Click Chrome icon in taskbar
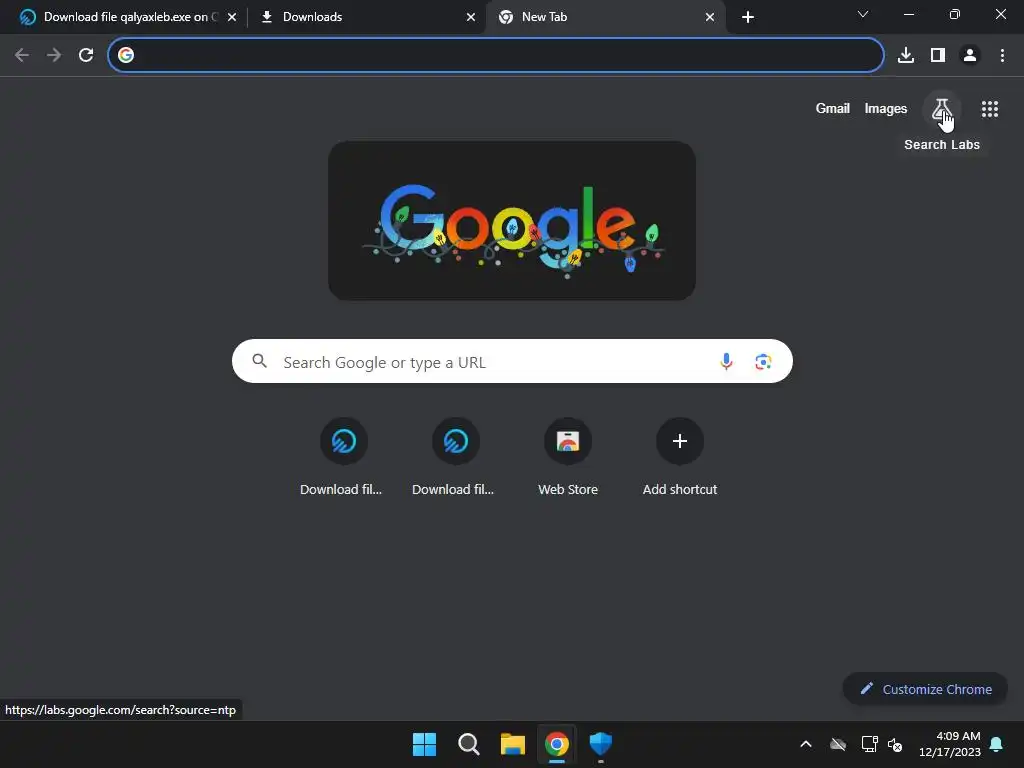Image resolution: width=1024 pixels, height=768 pixels. tap(556, 744)
